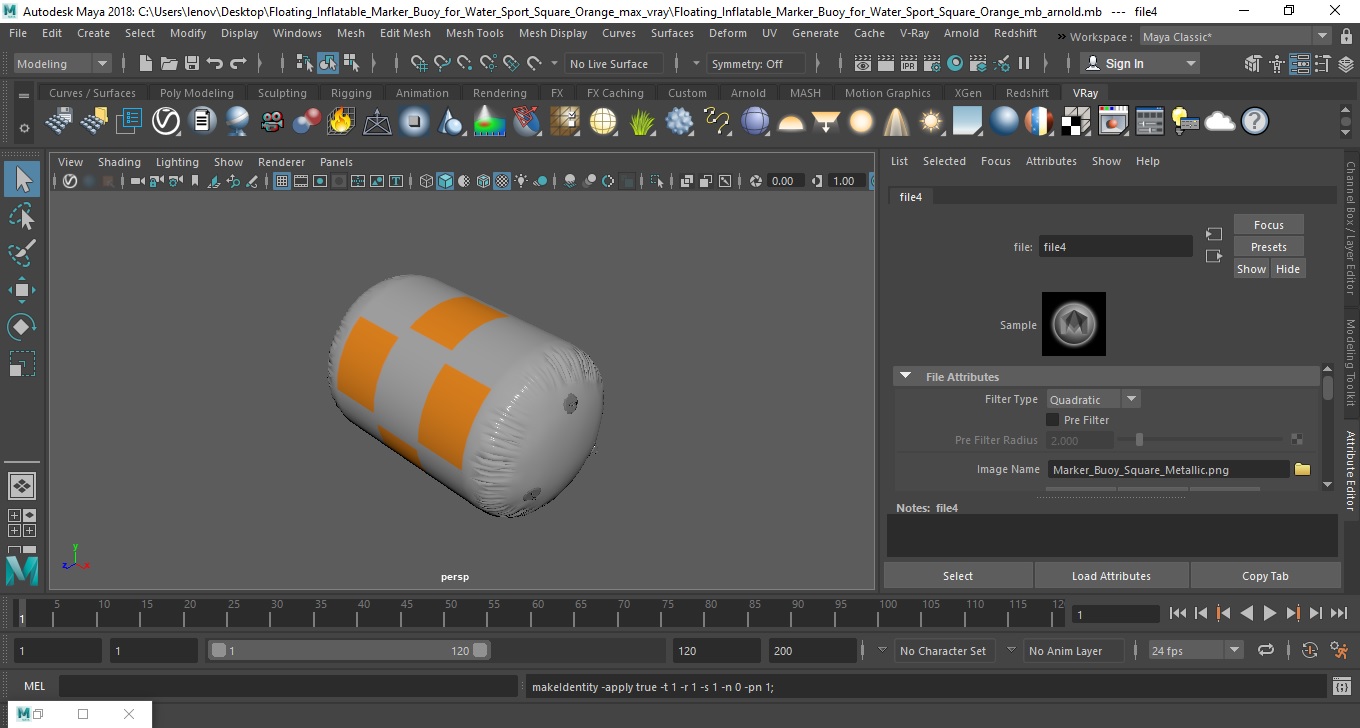Open Attributes menu in Attribute Editor
This screenshot has height=728, width=1360.
point(1051,161)
